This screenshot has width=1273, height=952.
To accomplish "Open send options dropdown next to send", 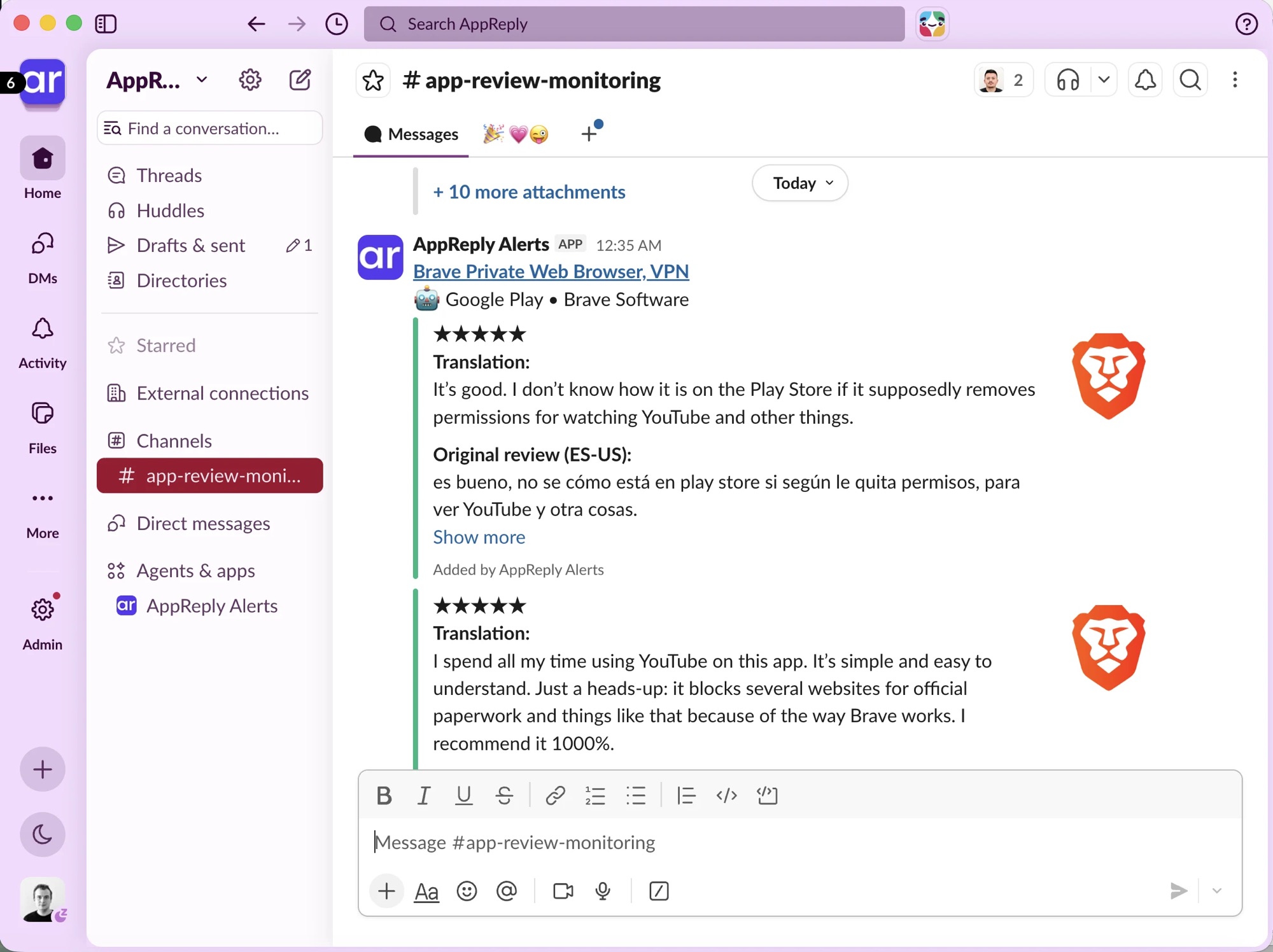I will tap(1217, 891).
